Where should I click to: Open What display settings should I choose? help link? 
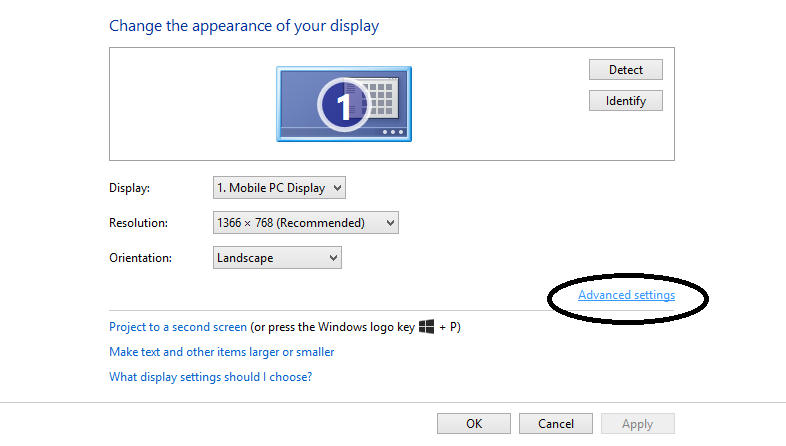click(x=211, y=377)
